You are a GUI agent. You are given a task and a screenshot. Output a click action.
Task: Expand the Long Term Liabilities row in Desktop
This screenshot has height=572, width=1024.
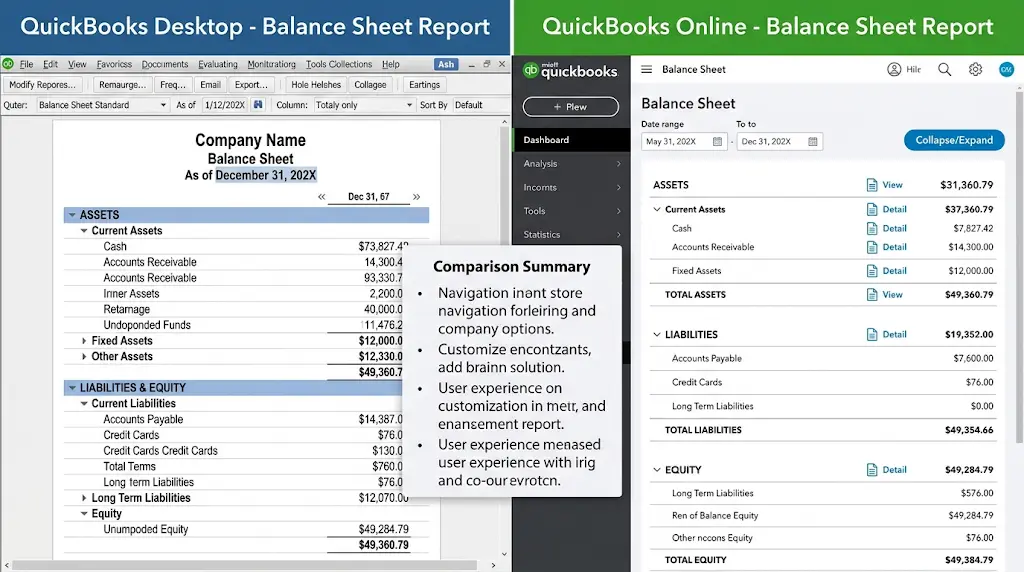(x=84, y=498)
